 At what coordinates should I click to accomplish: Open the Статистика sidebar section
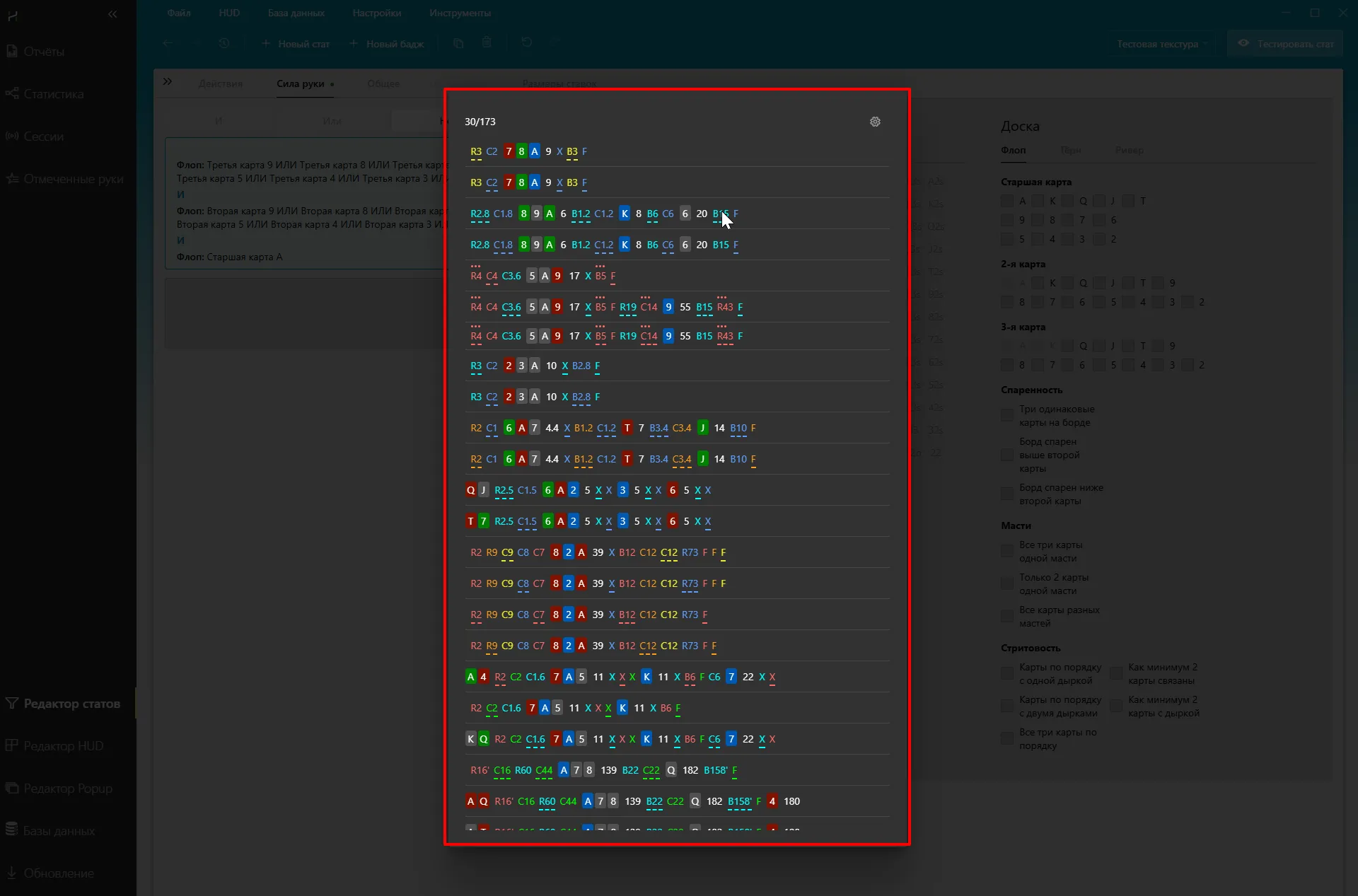pyautogui.click(x=53, y=94)
